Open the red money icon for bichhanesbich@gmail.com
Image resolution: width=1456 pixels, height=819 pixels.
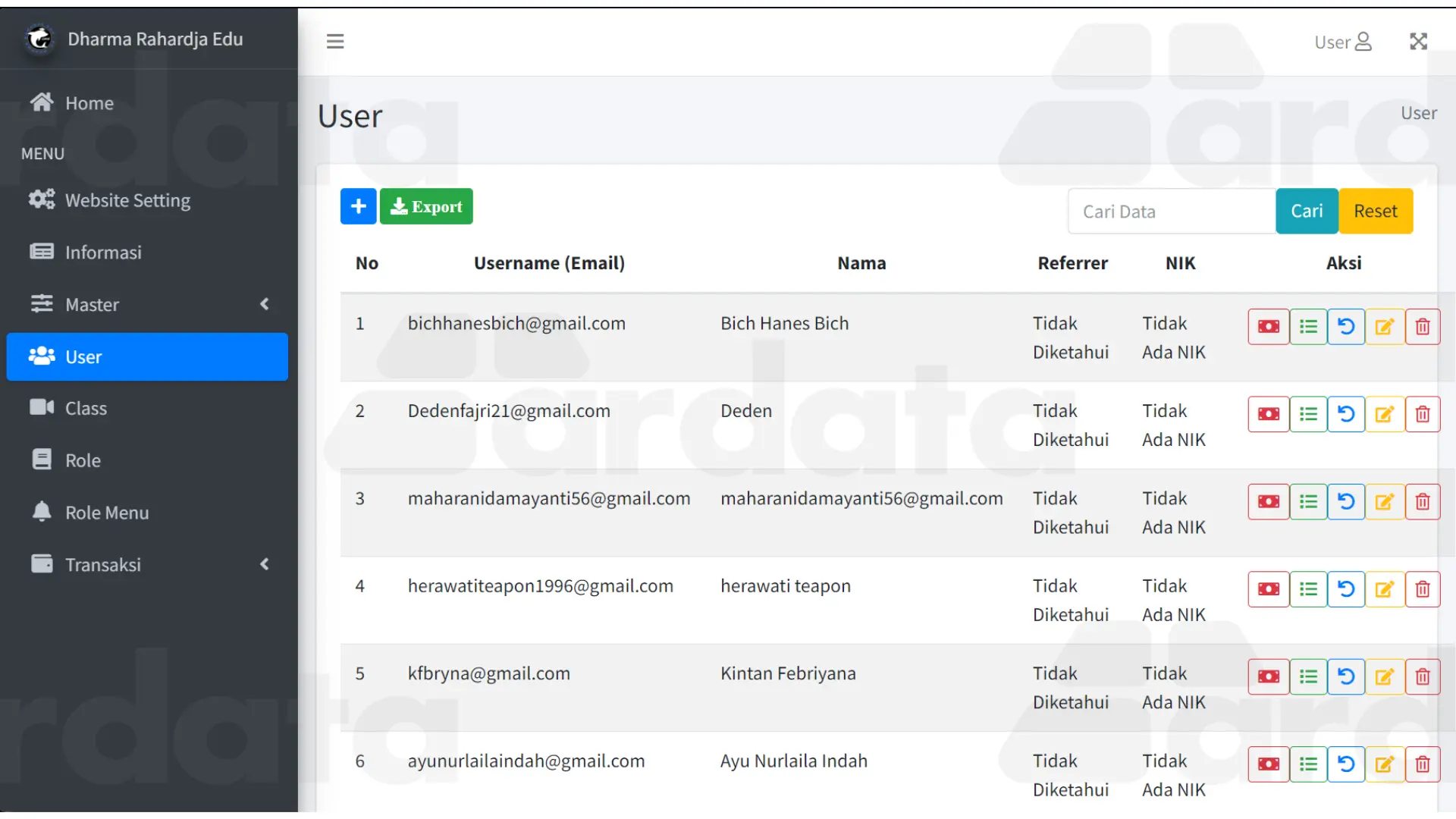click(1269, 327)
